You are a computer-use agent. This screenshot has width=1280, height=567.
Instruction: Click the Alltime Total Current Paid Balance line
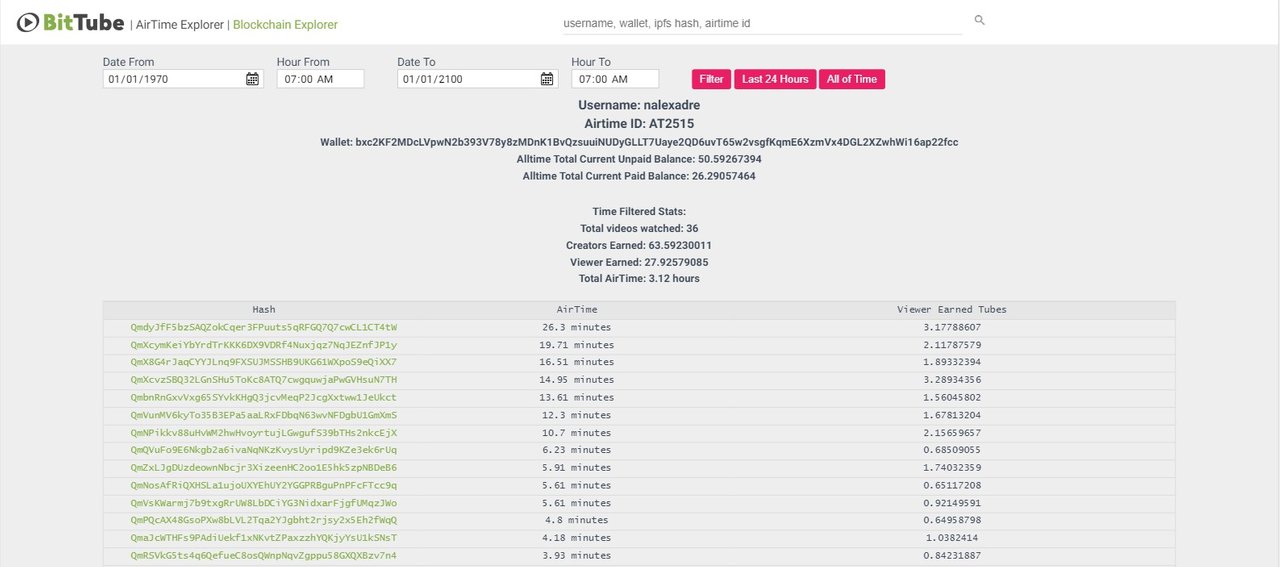point(639,176)
